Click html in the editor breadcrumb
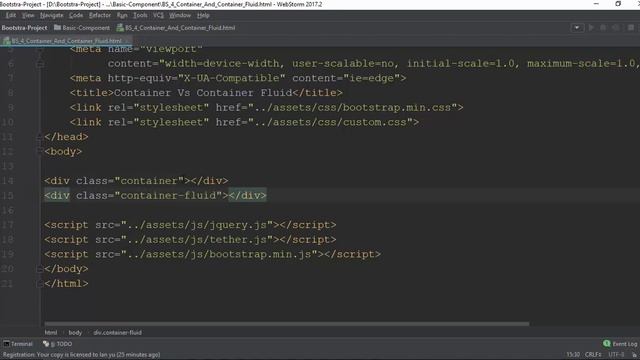 pos(51,333)
